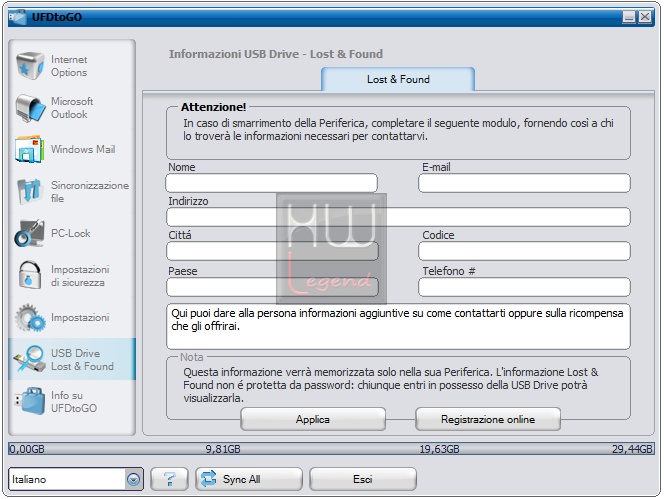Click the question mark help button
The width and height of the screenshot is (664, 499).
(x=169, y=479)
